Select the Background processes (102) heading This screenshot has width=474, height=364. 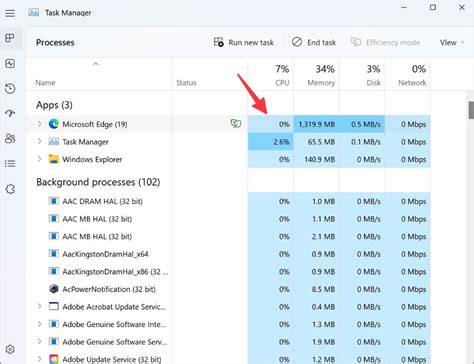tap(98, 182)
